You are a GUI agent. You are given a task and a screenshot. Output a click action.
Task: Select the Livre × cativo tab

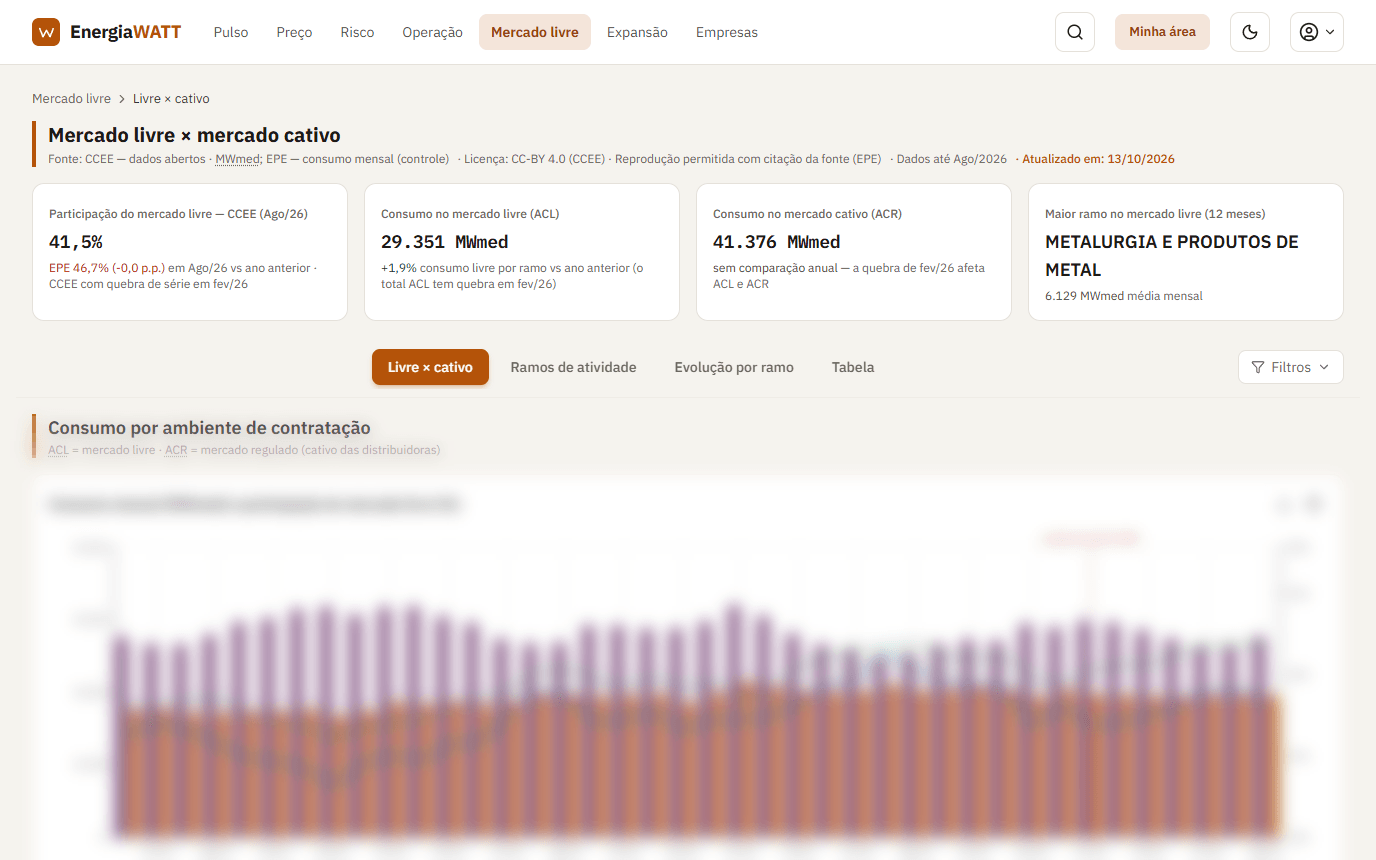[430, 367]
